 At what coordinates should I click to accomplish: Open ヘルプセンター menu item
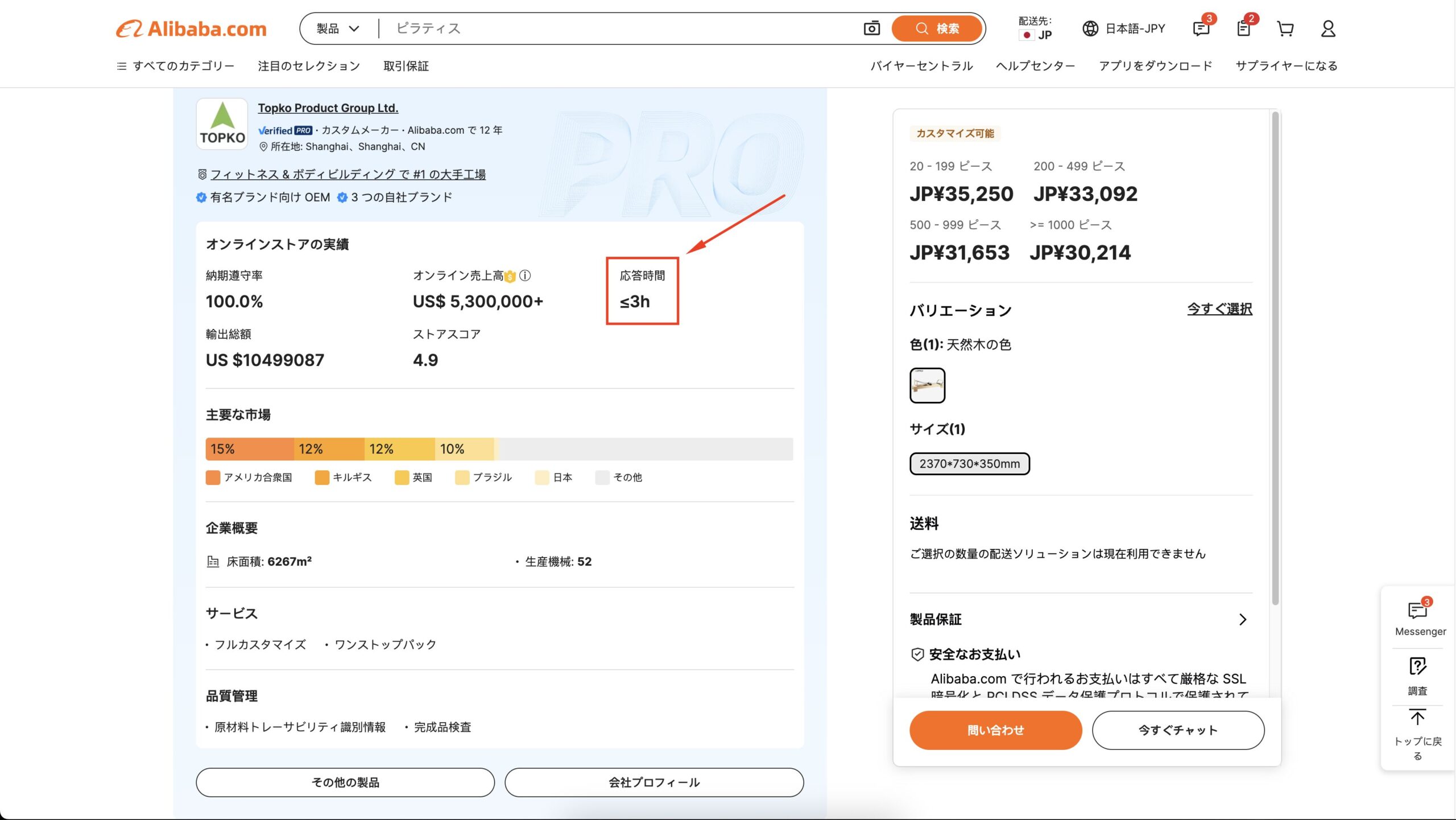(x=1036, y=66)
